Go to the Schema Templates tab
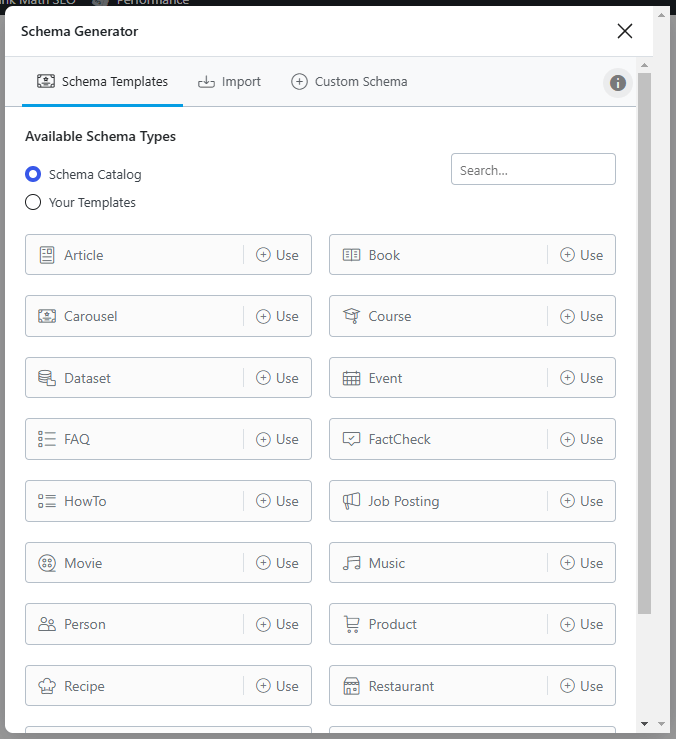The image size is (676, 739). (x=102, y=82)
